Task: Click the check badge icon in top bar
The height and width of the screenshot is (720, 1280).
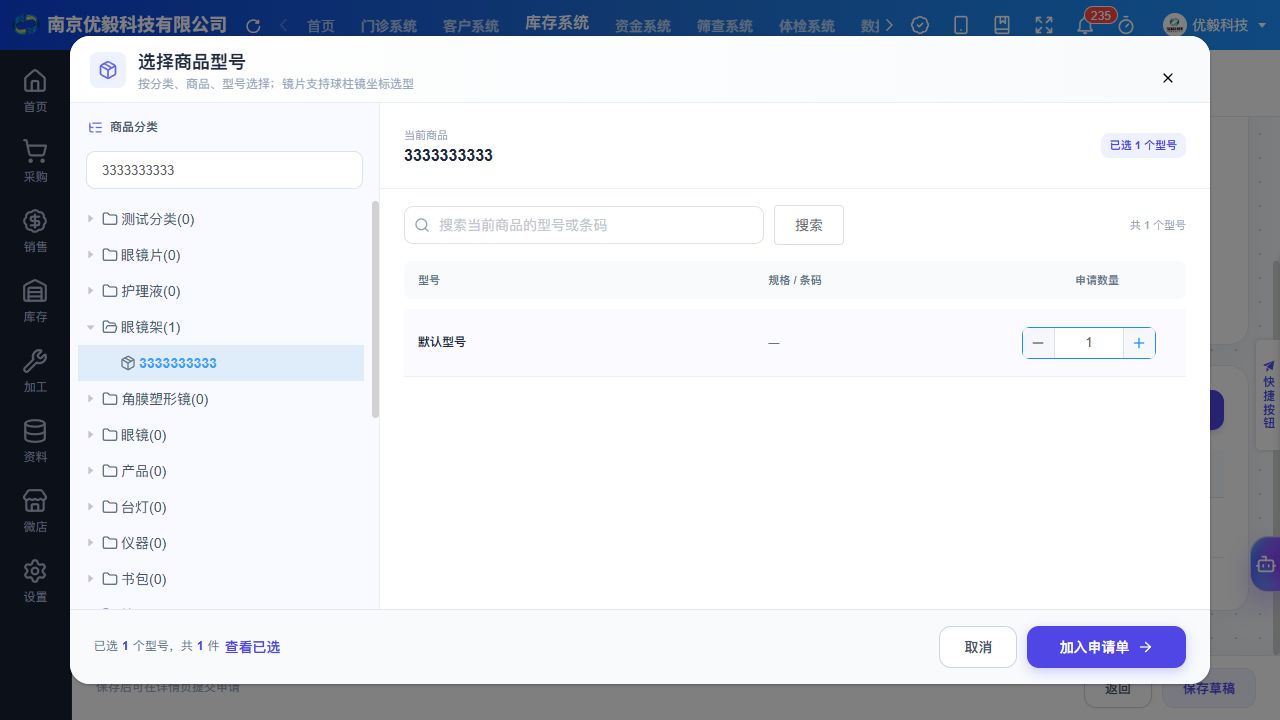Action: tap(920, 25)
